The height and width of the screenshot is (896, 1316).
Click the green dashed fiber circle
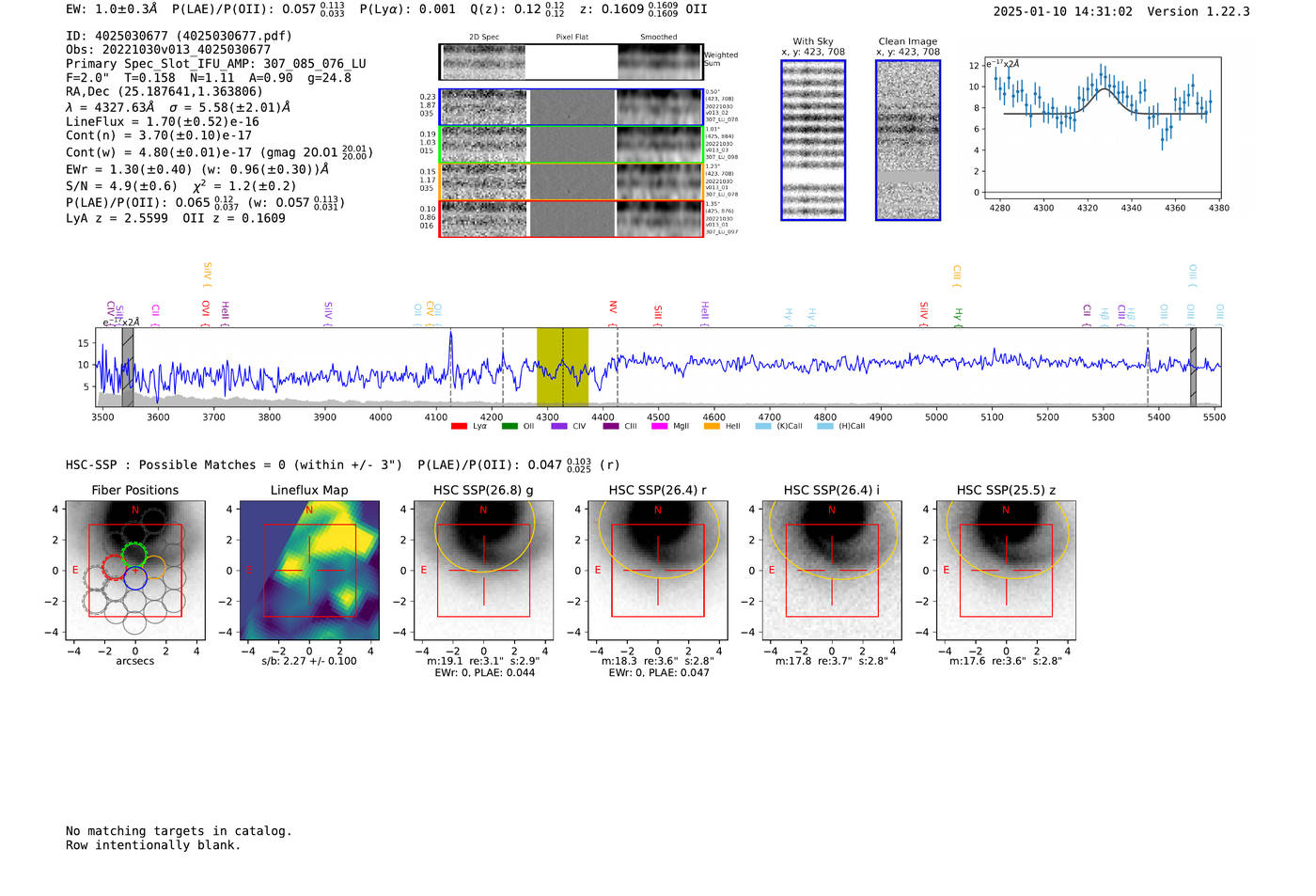tap(134, 555)
